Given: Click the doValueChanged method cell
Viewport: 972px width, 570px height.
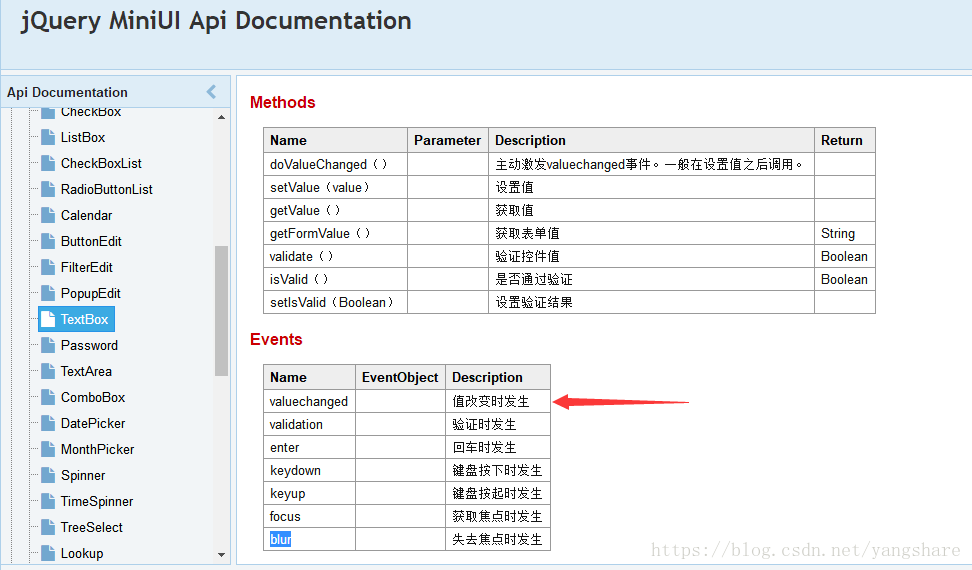Looking at the screenshot, I should tap(335, 164).
